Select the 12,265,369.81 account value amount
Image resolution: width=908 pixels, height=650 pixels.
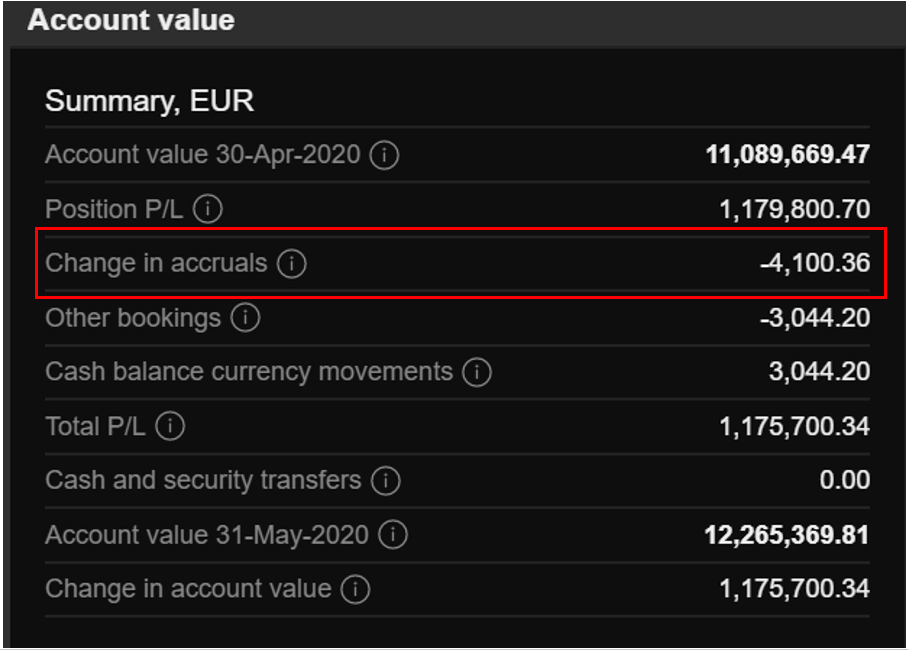[787, 535]
